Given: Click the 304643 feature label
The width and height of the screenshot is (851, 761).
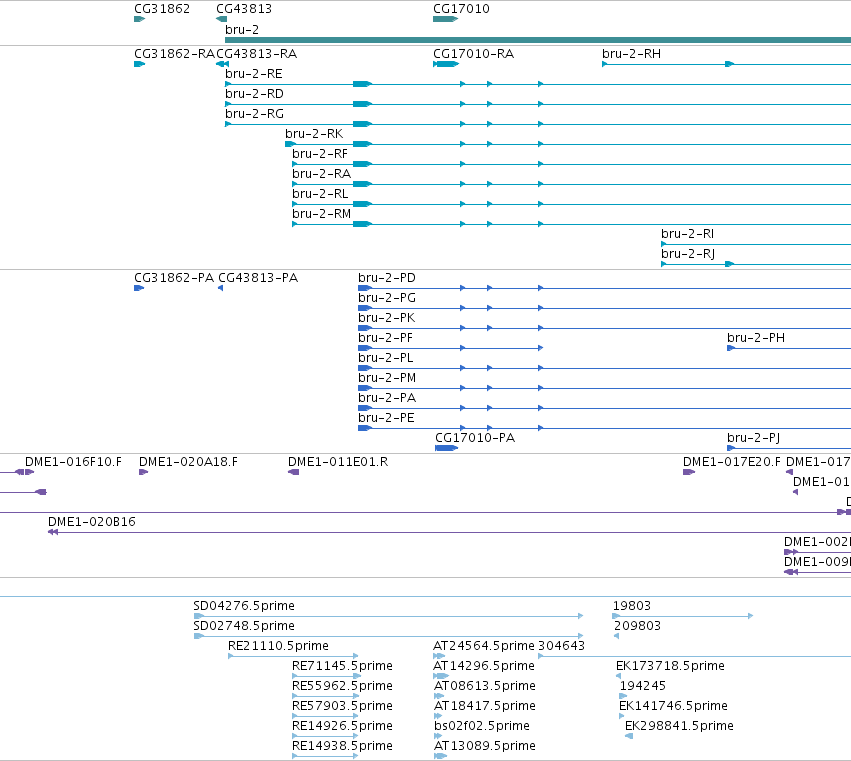Looking at the screenshot, I should pos(561,646).
